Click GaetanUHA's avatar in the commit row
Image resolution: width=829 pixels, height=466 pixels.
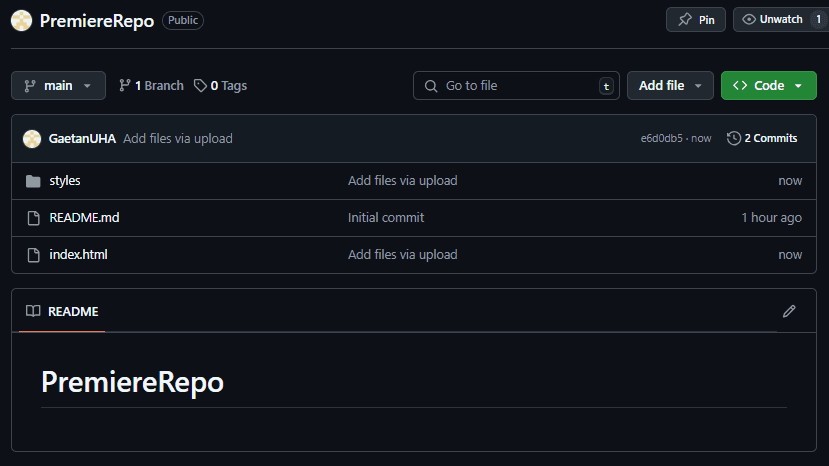[32, 139]
